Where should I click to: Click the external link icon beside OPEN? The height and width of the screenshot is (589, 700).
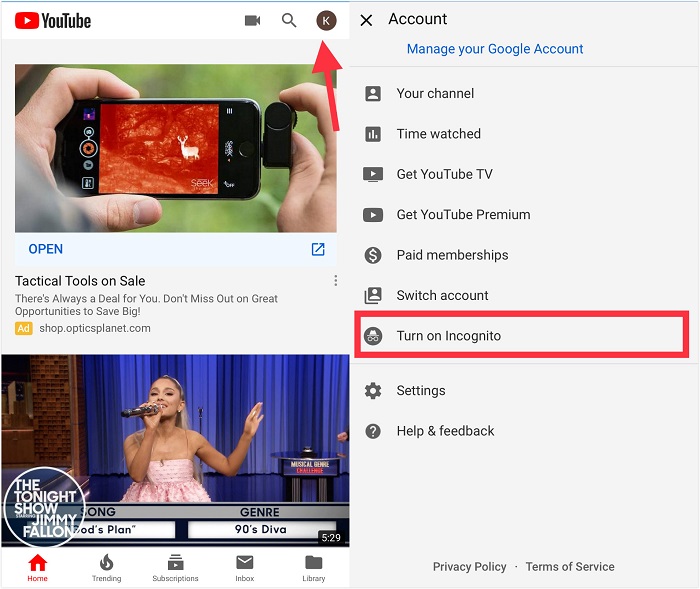318,249
